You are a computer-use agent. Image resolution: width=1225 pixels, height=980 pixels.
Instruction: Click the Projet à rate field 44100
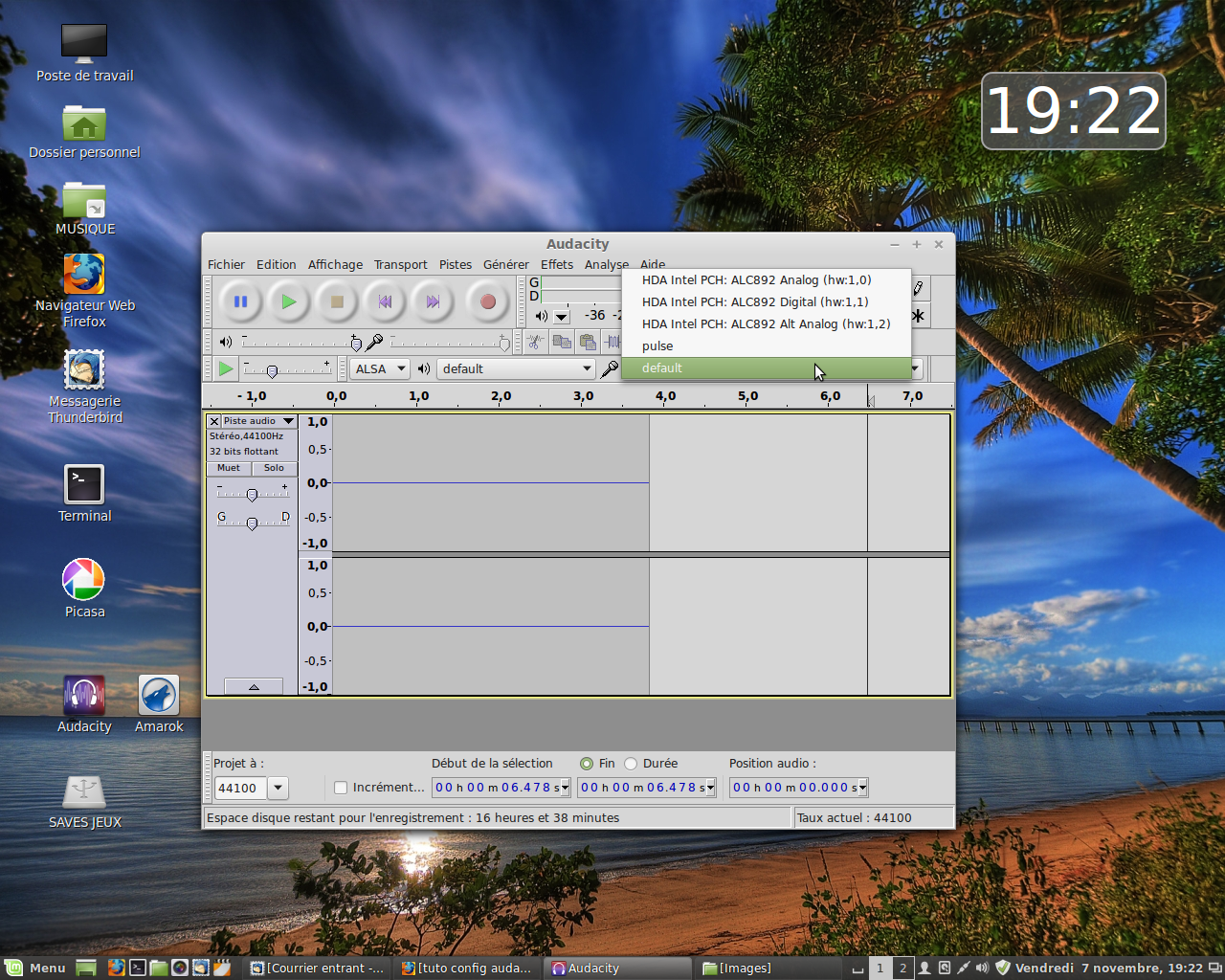(x=239, y=789)
